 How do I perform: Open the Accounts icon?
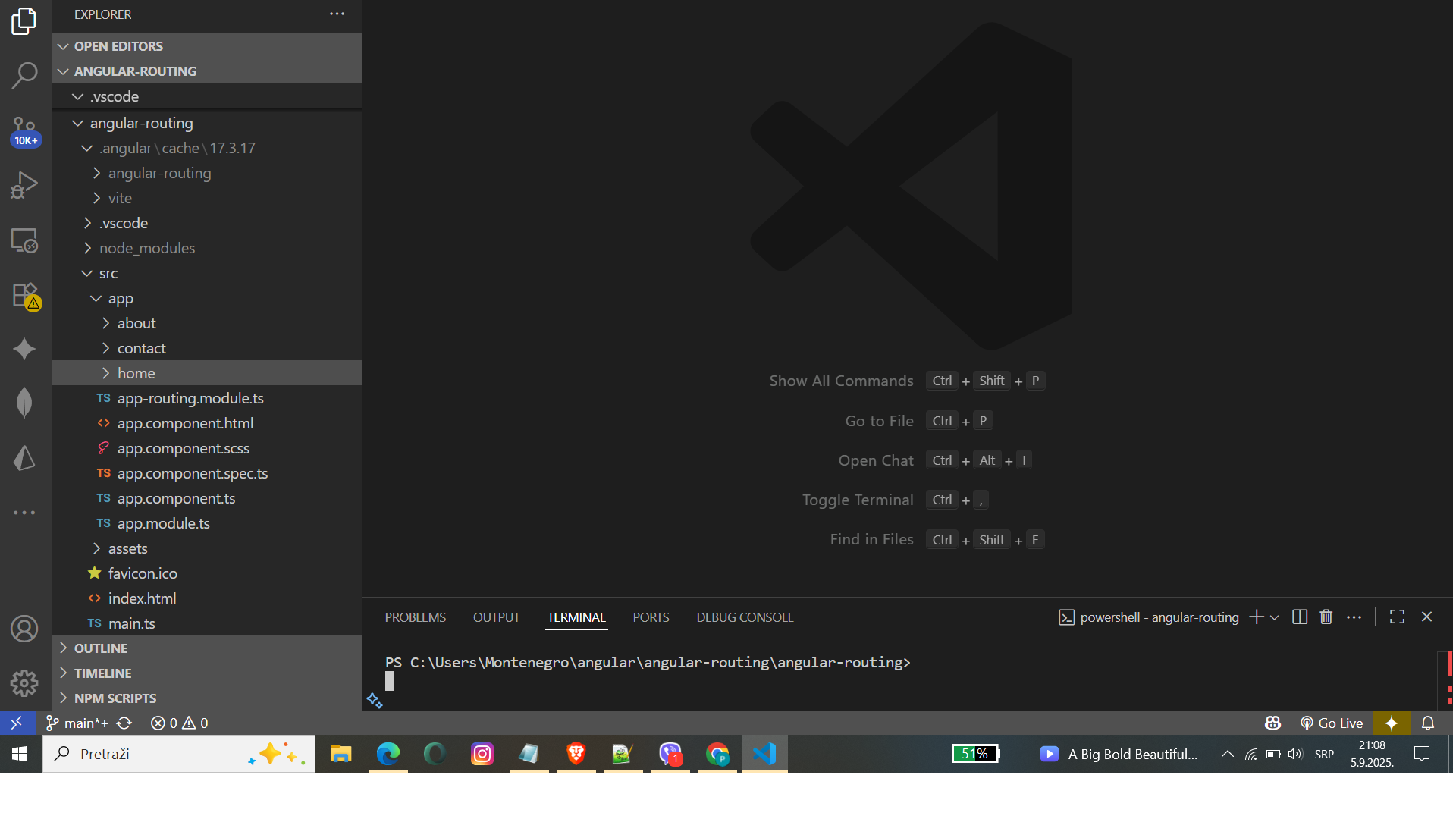(24, 629)
